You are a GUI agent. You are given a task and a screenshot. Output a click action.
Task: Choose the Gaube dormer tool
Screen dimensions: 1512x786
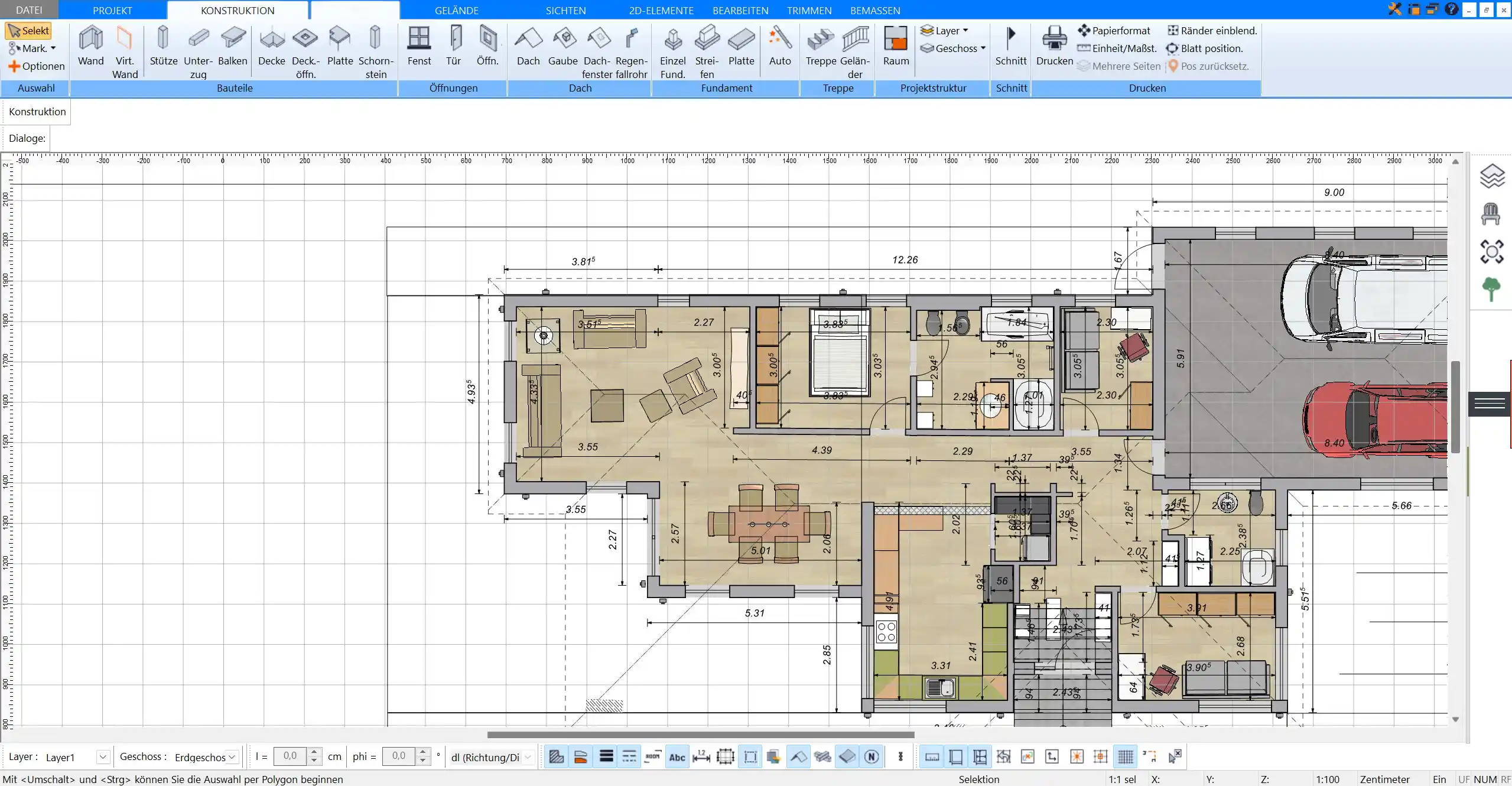(562, 46)
